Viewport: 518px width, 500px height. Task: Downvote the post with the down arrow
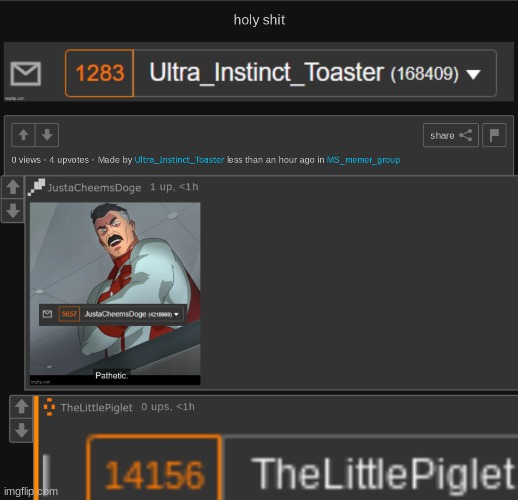coord(47,135)
